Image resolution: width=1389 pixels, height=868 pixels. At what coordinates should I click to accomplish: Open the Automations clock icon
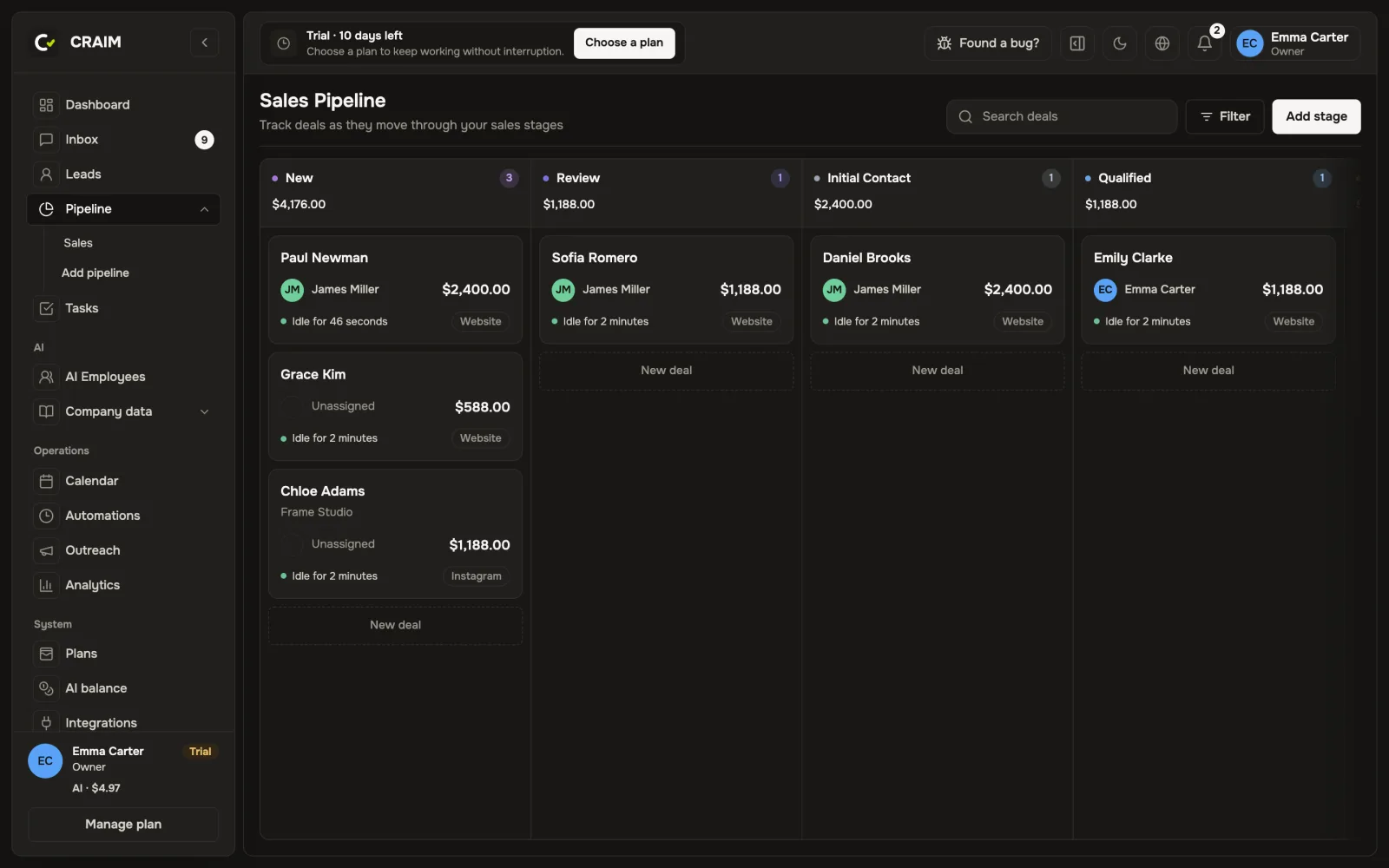(x=46, y=516)
